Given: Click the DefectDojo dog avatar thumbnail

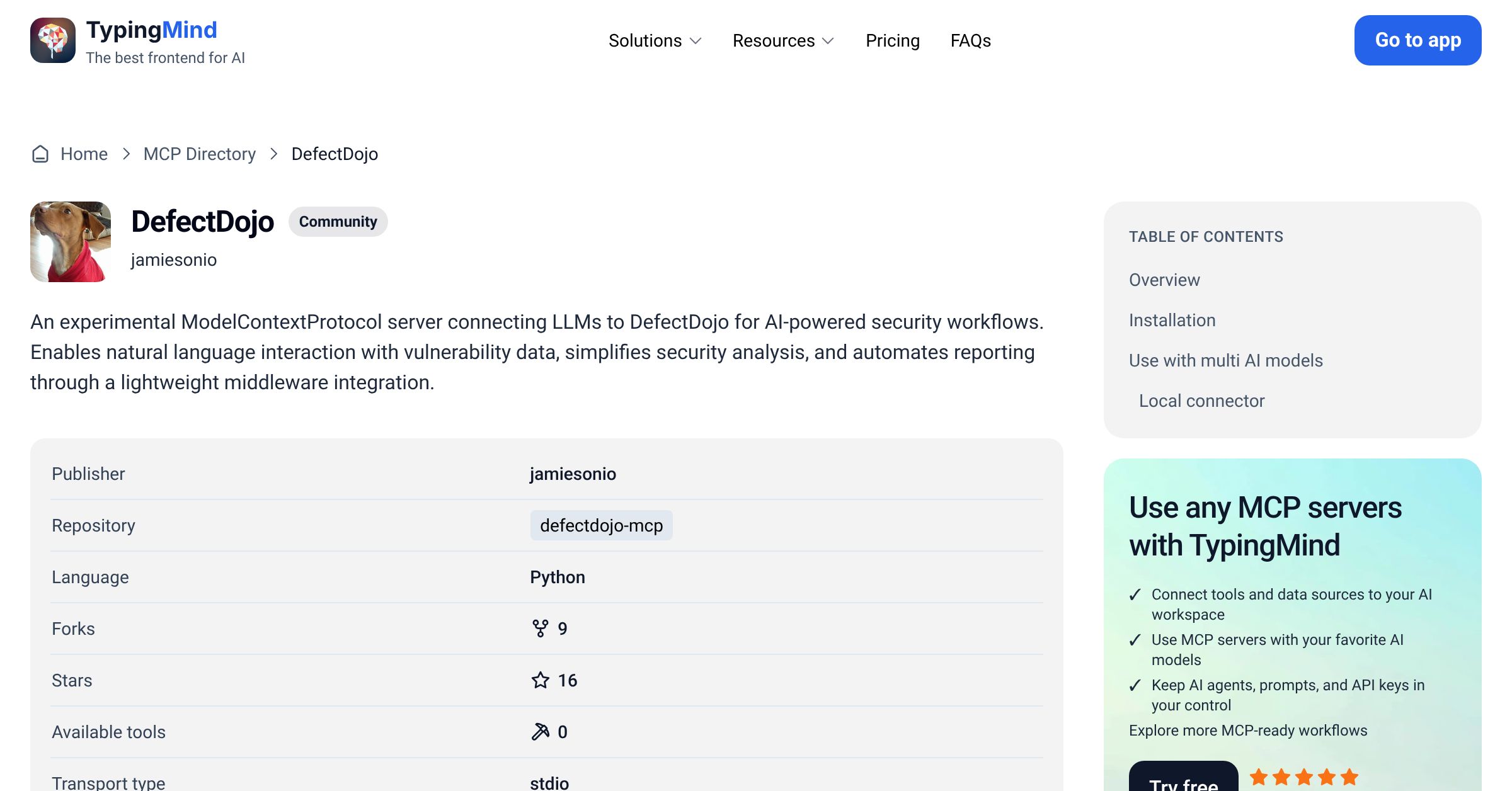Looking at the screenshot, I should (x=71, y=242).
